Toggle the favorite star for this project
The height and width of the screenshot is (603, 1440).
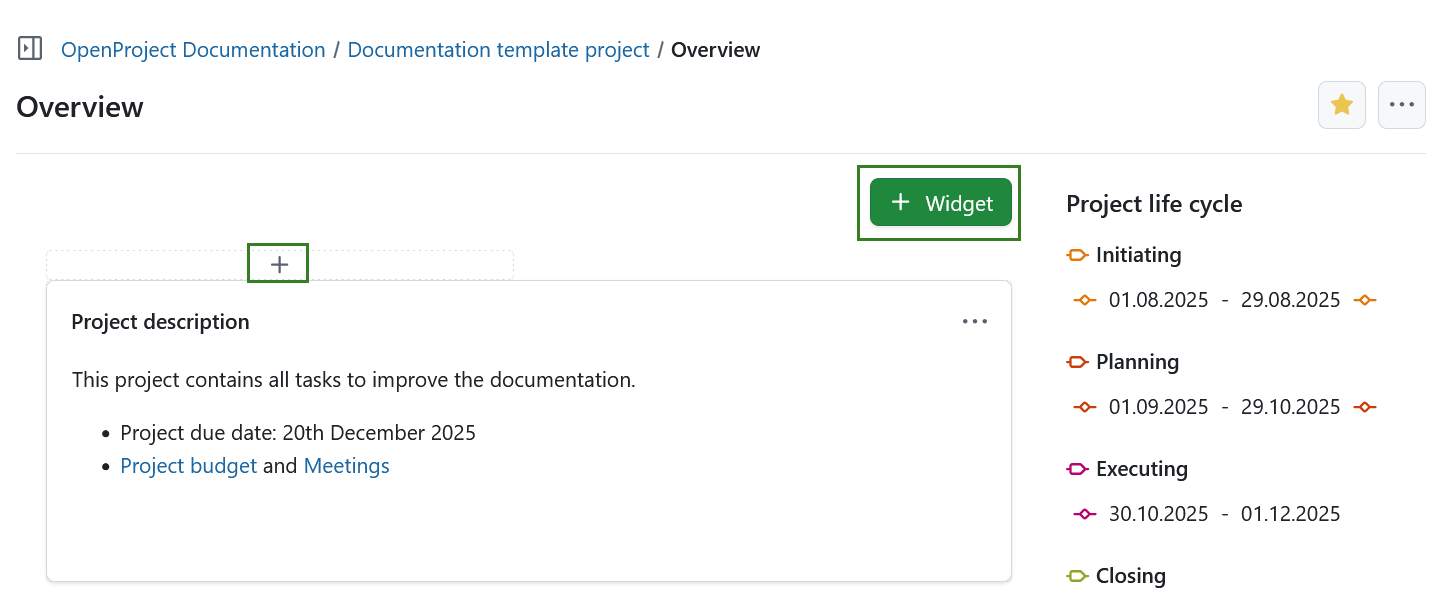[x=1341, y=104]
